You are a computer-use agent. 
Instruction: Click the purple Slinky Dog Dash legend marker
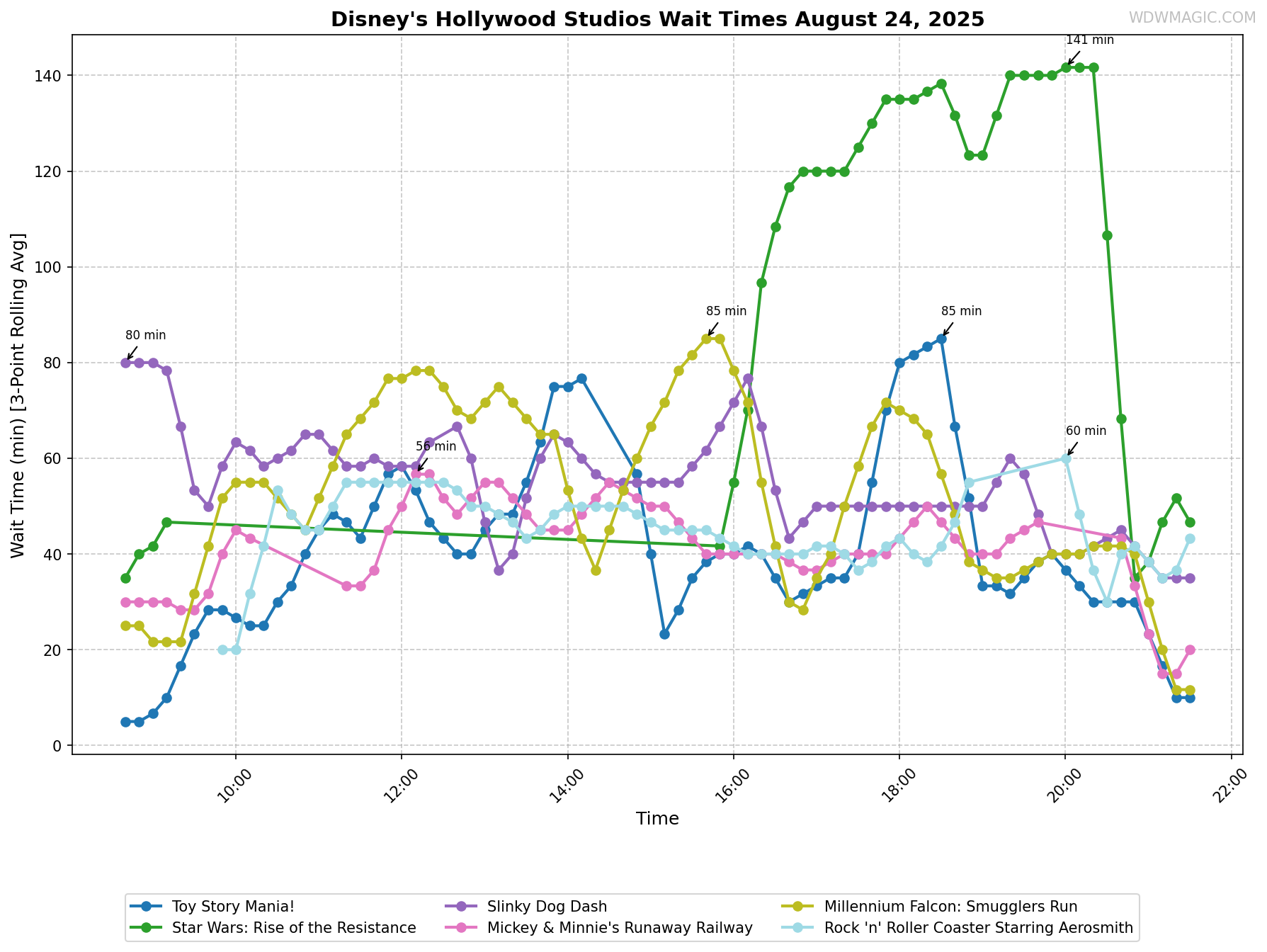(461, 907)
